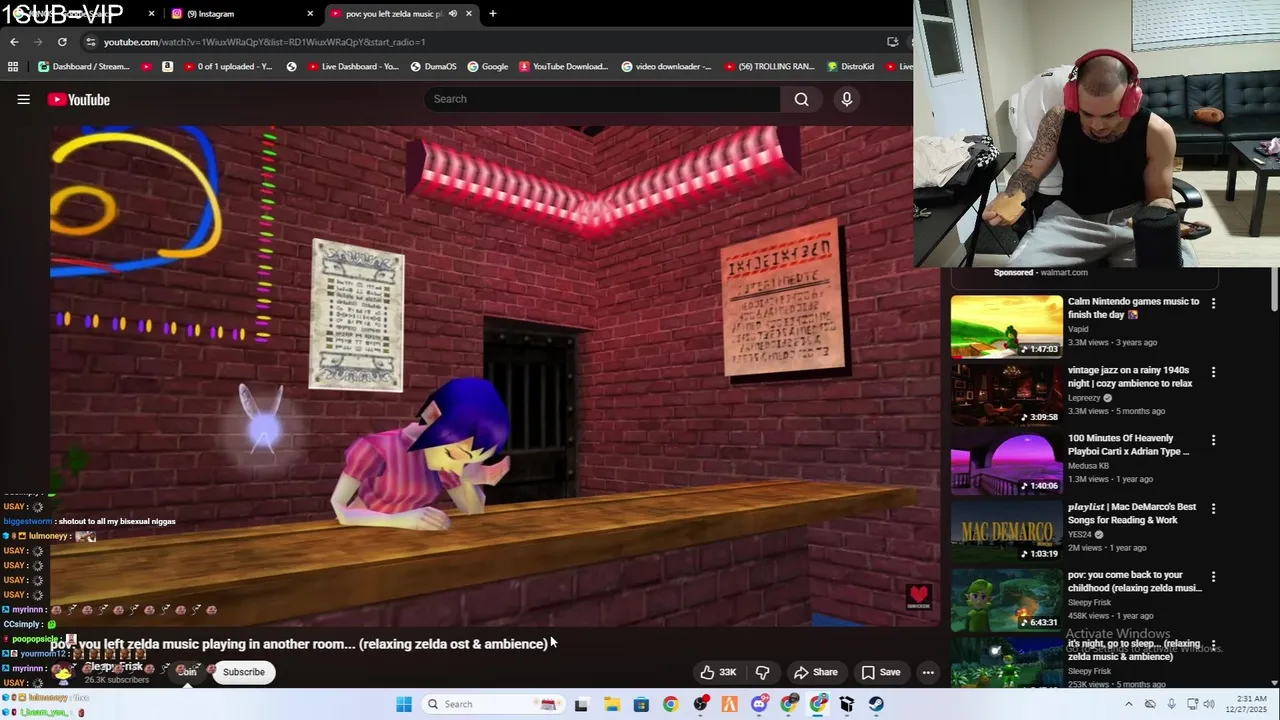Click the Windows taskbar search box
The image size is (1280, 720).
491,704
